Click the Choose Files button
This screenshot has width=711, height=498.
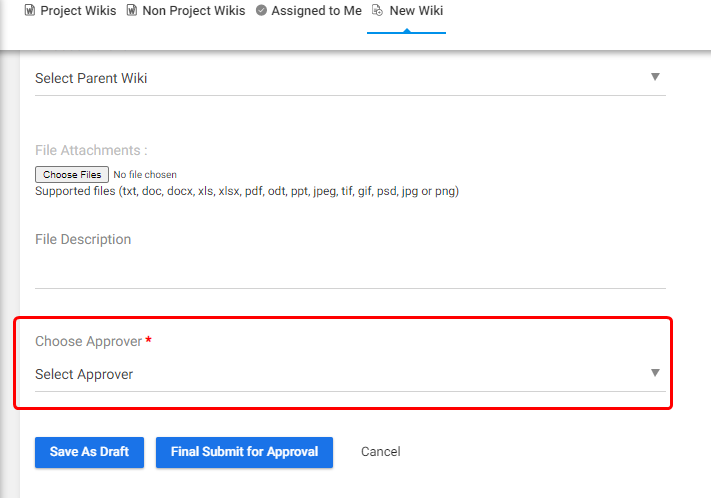72,175
